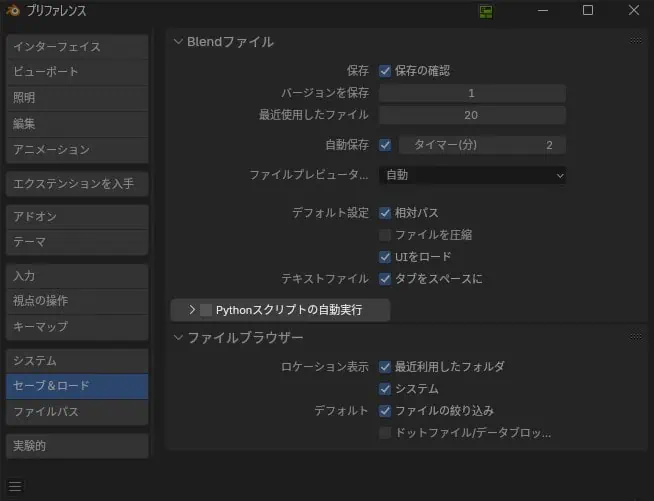Select セーブ＆ロード tab
654x501 pixels.
77,386
